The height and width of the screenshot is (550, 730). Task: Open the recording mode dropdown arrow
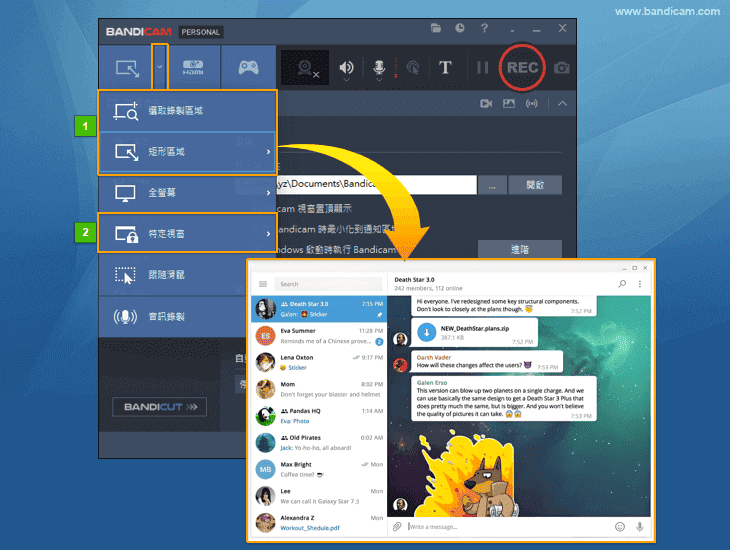(x=160, y=67)
